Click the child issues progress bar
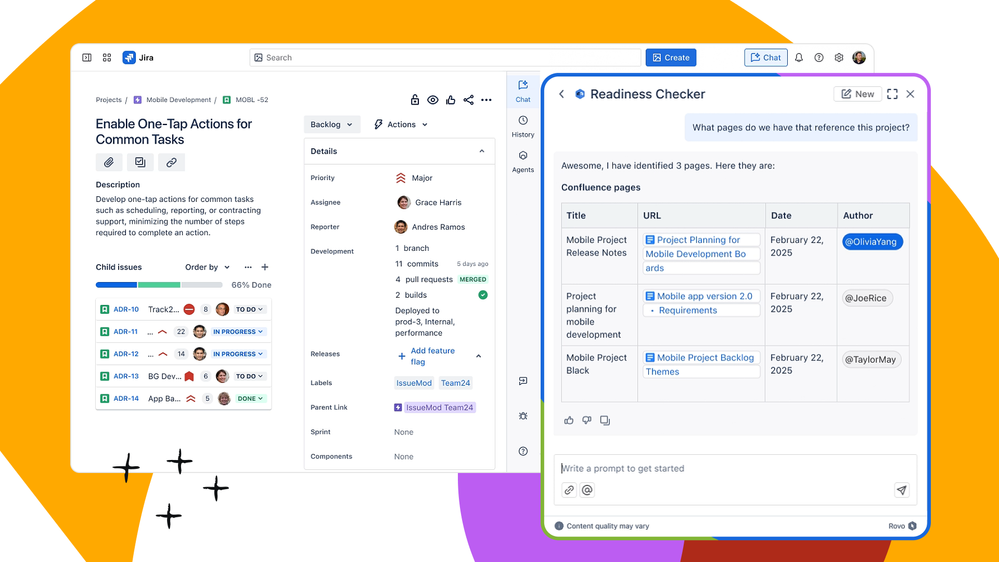 point(159,285)
